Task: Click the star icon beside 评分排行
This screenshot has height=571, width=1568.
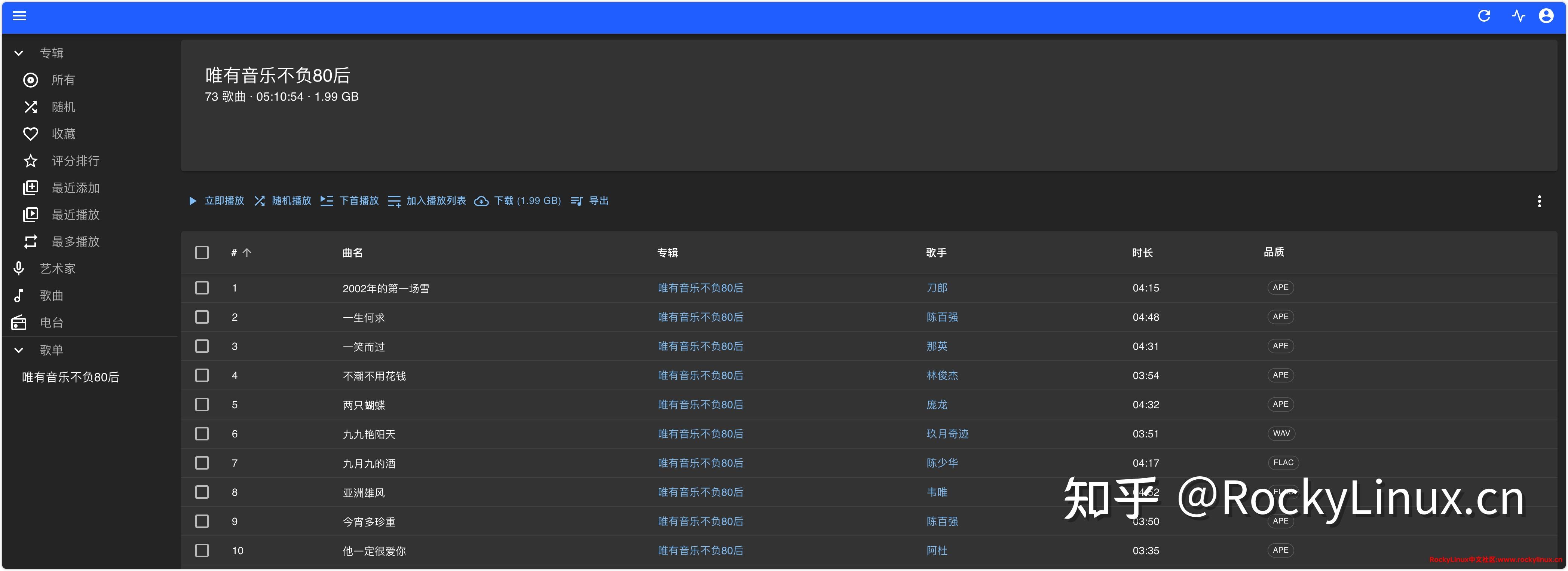Action: coord(30,161)
